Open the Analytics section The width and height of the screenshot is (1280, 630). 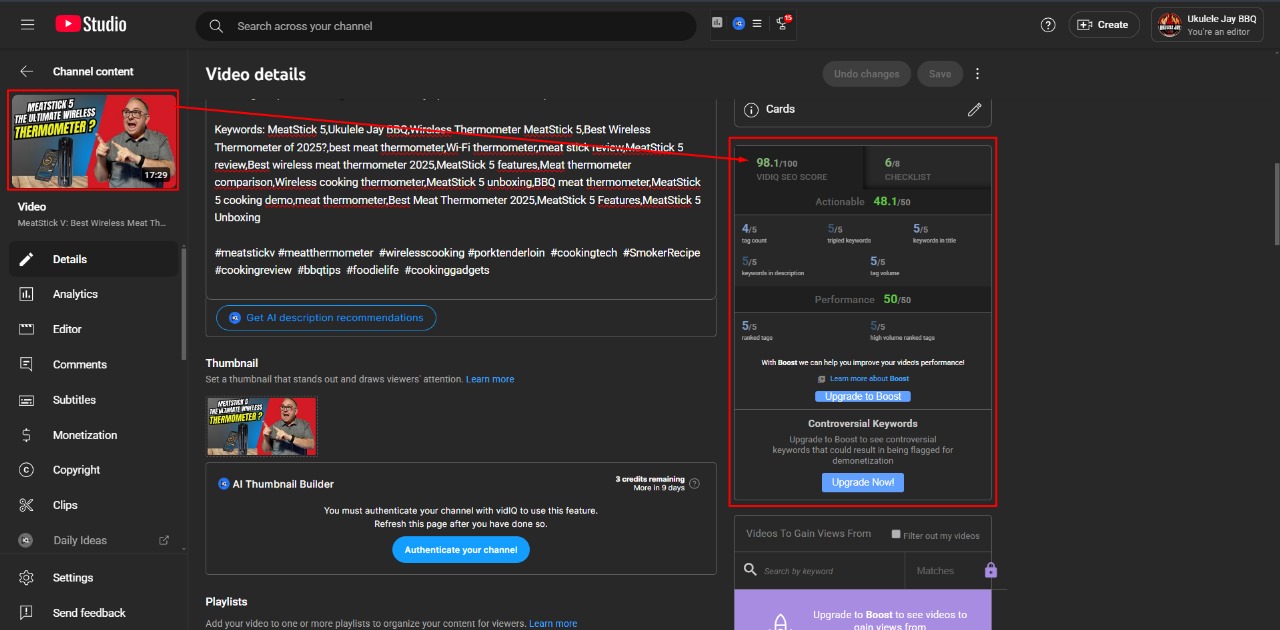pos(92,294)
